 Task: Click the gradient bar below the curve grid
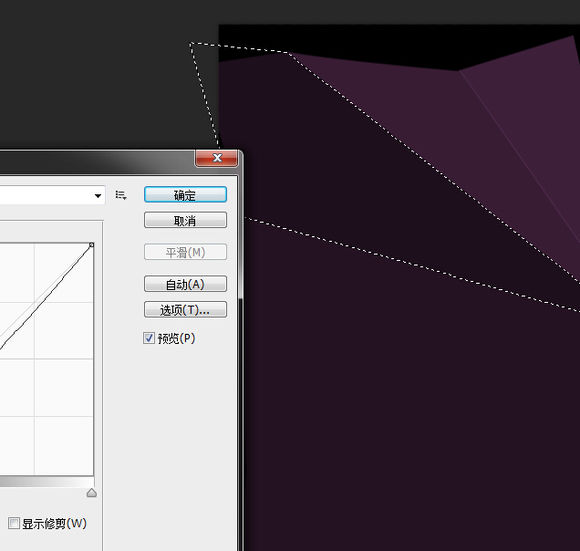[x=47, y=481]
